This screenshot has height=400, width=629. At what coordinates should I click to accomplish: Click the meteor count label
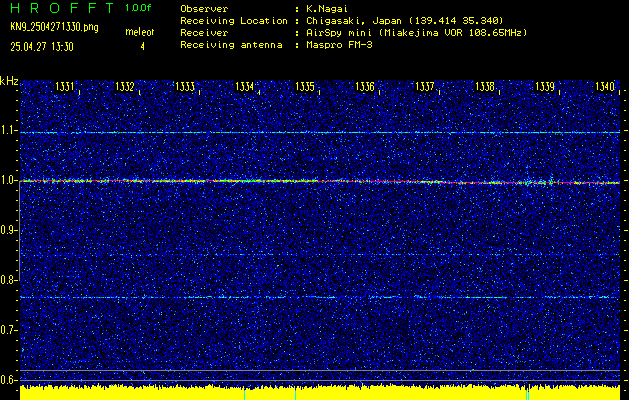[x=140, y=32]
